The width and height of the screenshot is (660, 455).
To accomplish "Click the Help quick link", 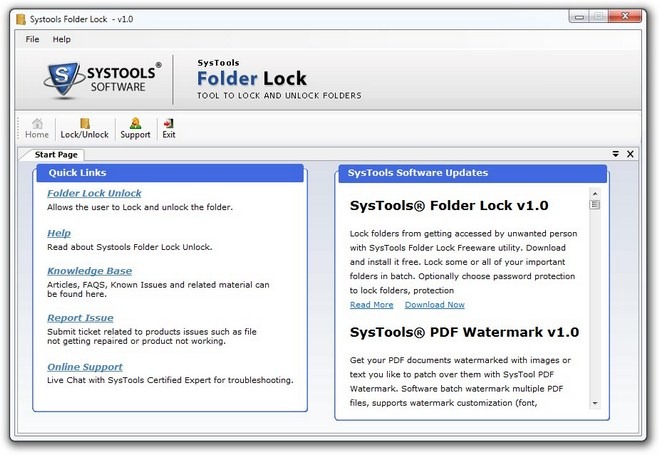I will [59, 233].
